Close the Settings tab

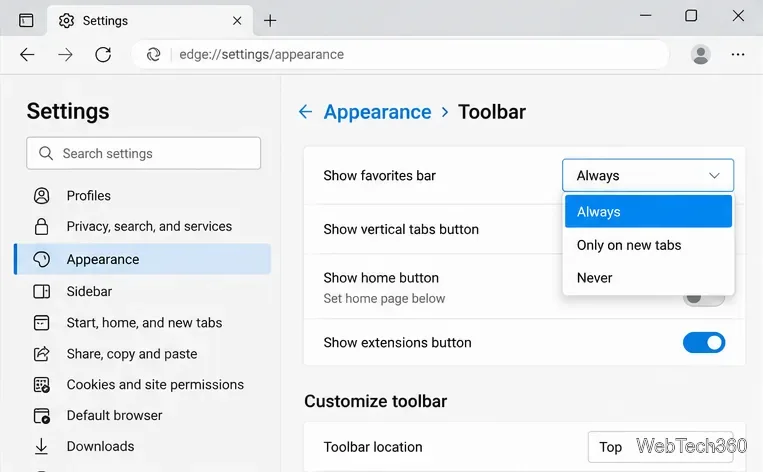click(237, 20)
